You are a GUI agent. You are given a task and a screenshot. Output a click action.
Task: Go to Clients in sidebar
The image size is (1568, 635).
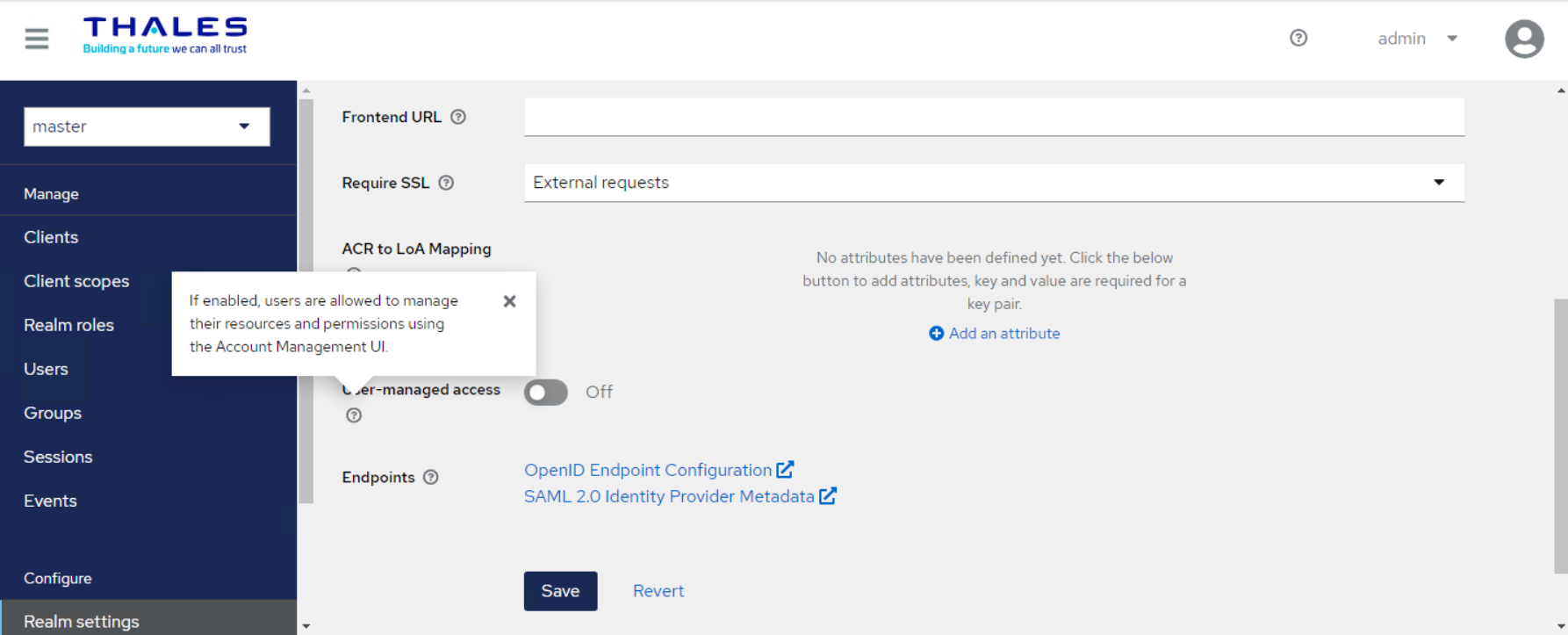[x=51, y=237]
